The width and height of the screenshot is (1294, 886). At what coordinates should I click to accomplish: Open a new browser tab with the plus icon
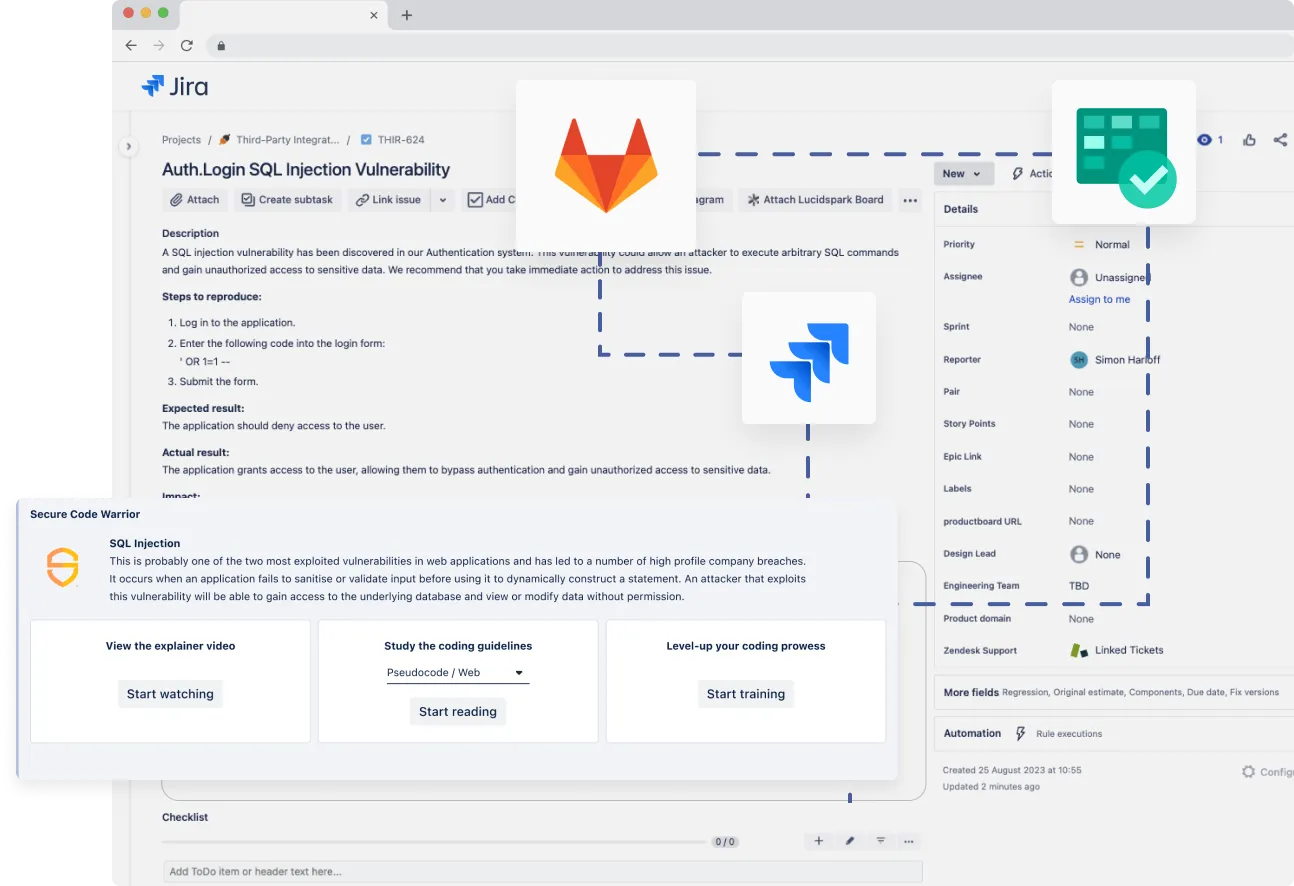click(x=407, y=15)
